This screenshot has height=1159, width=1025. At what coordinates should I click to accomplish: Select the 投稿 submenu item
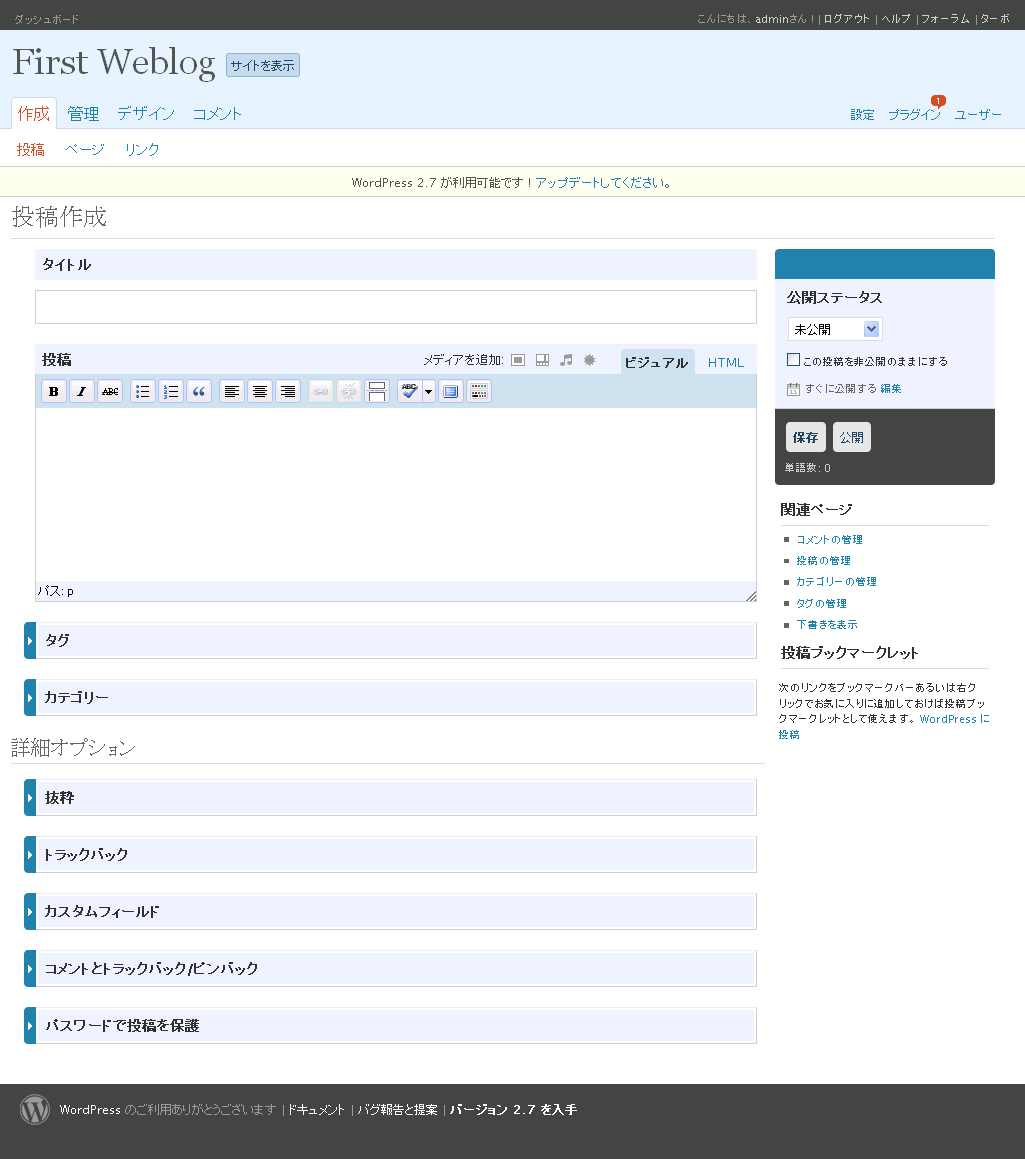pos(30,149)
